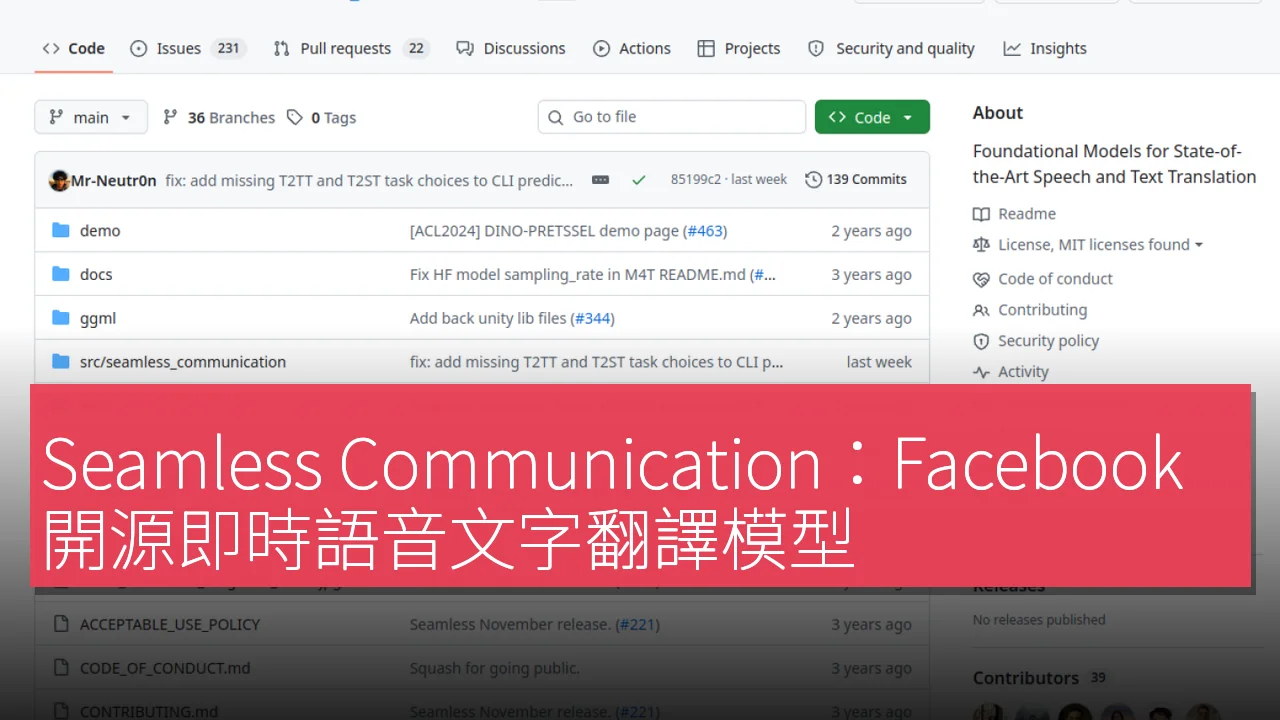Click the Readme book icon
Viewport: 1280px width, 720px height.
click(981, 214)
